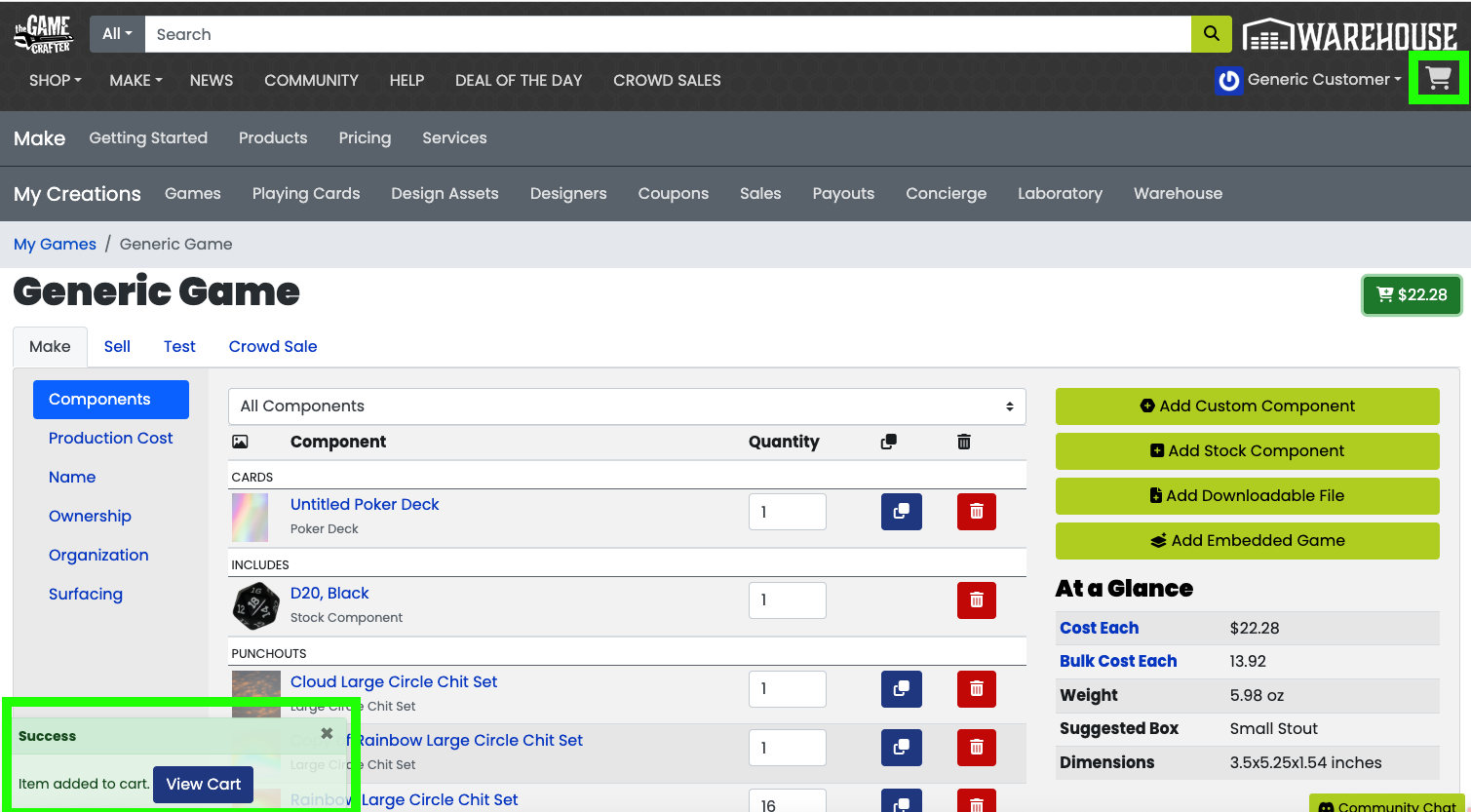Viewport: 1471px width, 812px height.
Task: Open The Game Crafter logo home
Action: tap(43, 34)
